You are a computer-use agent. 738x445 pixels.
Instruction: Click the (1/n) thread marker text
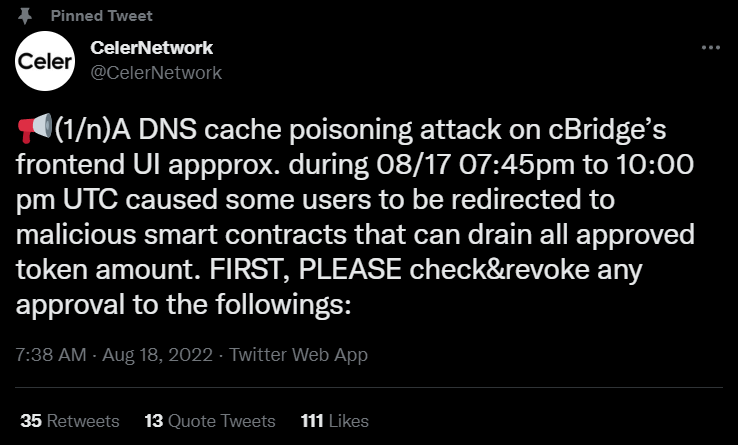click(x=84, y=128)
